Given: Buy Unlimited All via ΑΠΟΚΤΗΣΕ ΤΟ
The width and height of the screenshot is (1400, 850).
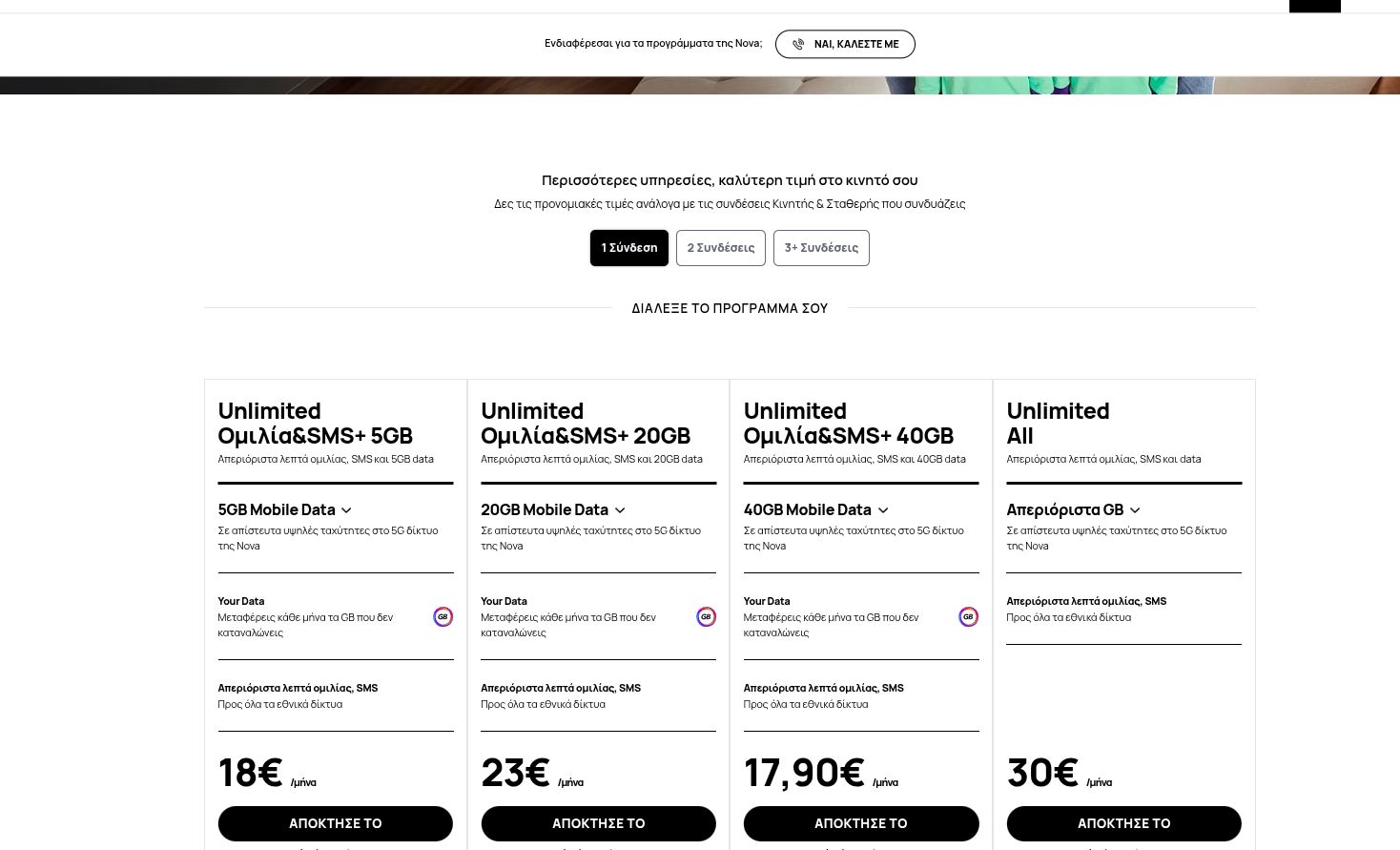Looking at the screenshot, I should pyautogui.click(x=1123, y=823).
